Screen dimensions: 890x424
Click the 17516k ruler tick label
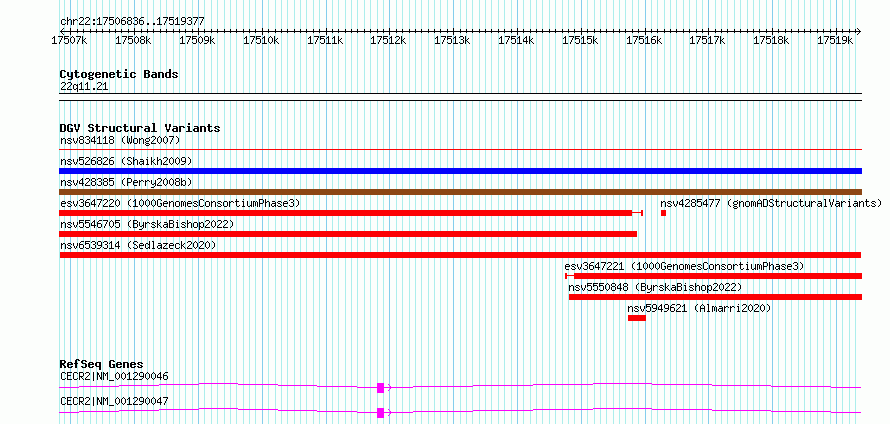tap(644, 40)
